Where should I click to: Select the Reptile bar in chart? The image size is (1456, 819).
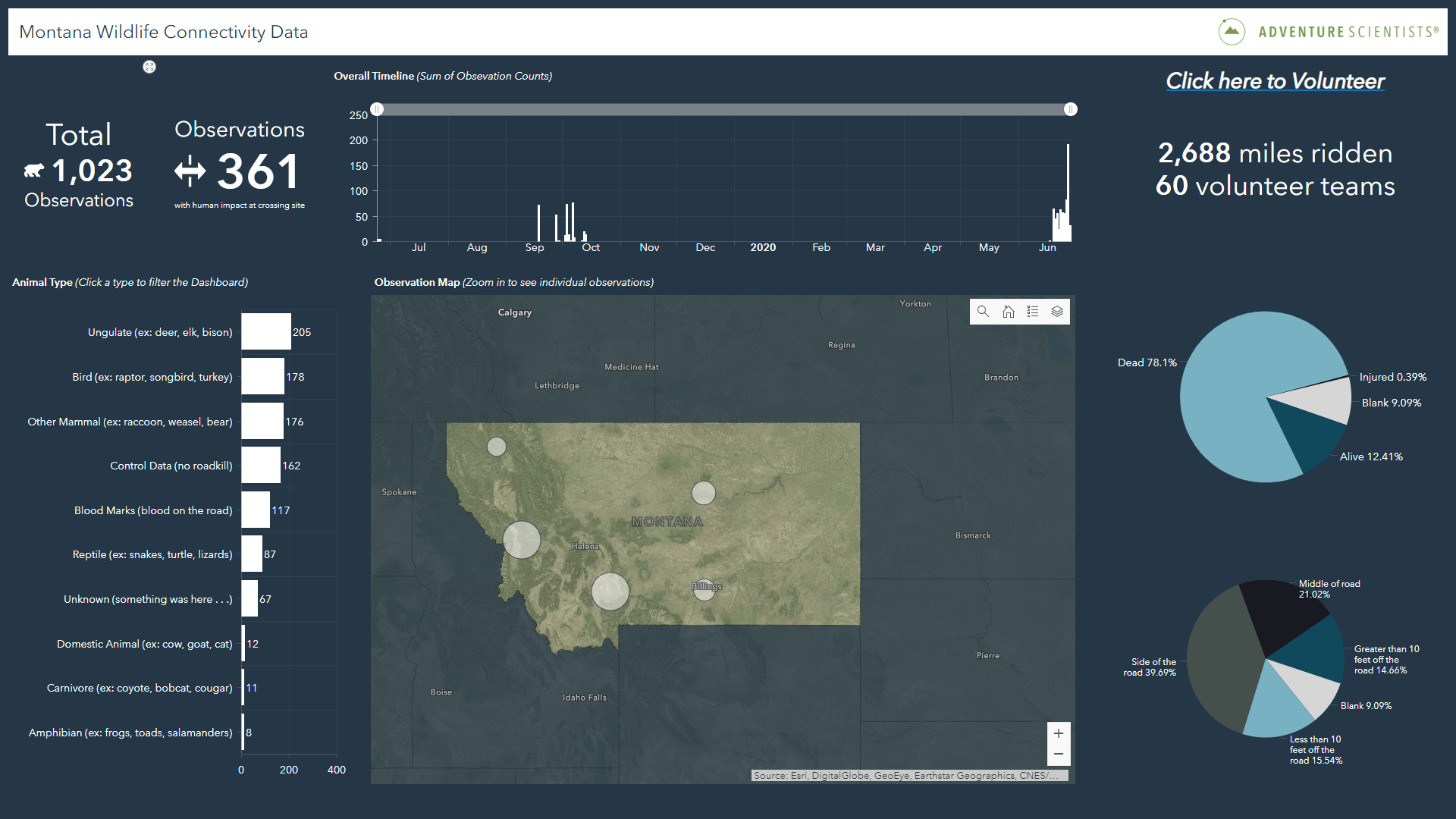251,554
